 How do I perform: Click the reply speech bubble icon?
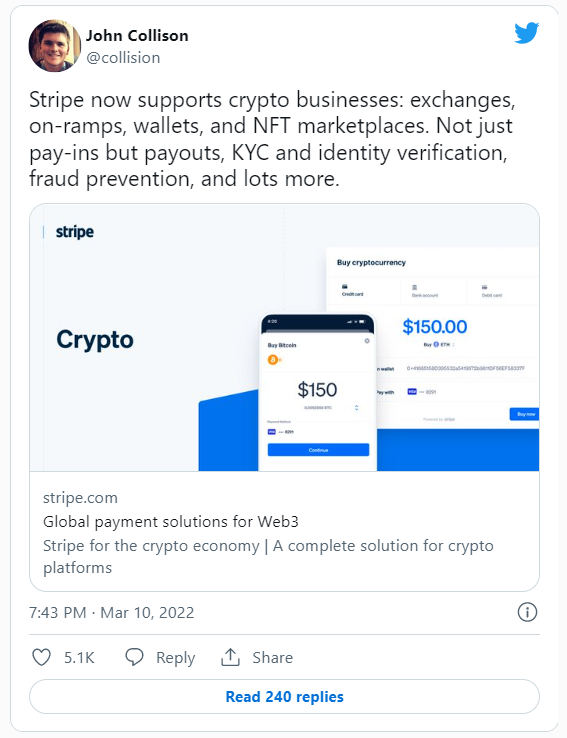point(134,657)
